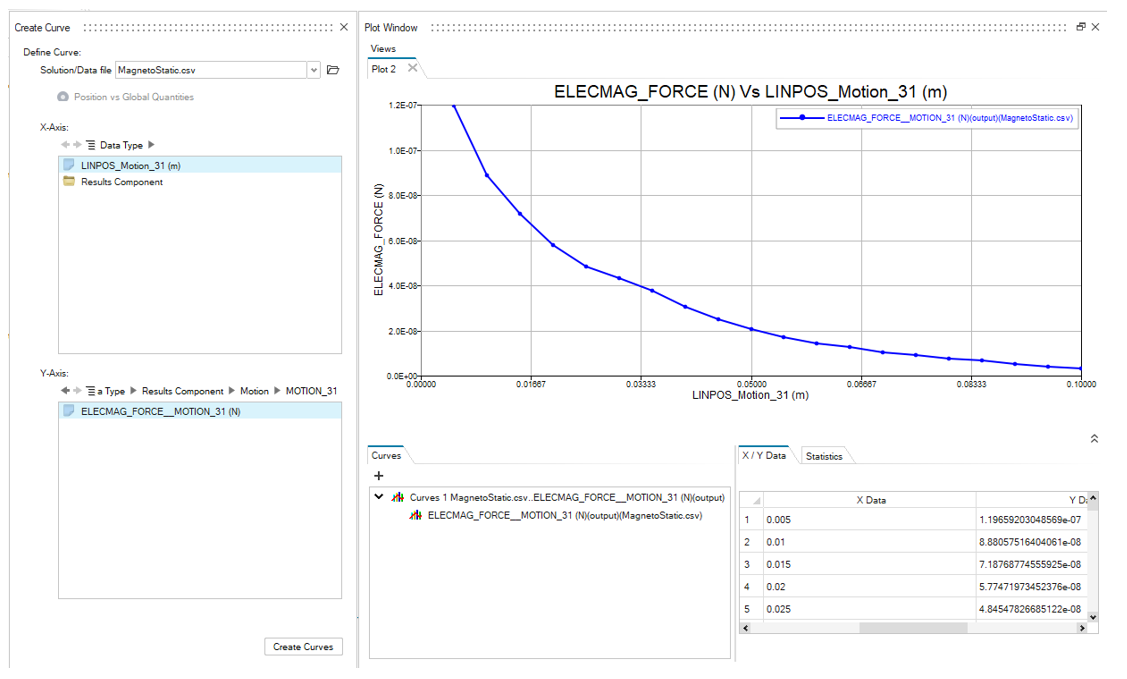
Task: Switch to the Statistics tab
Action: click(824, 456)
